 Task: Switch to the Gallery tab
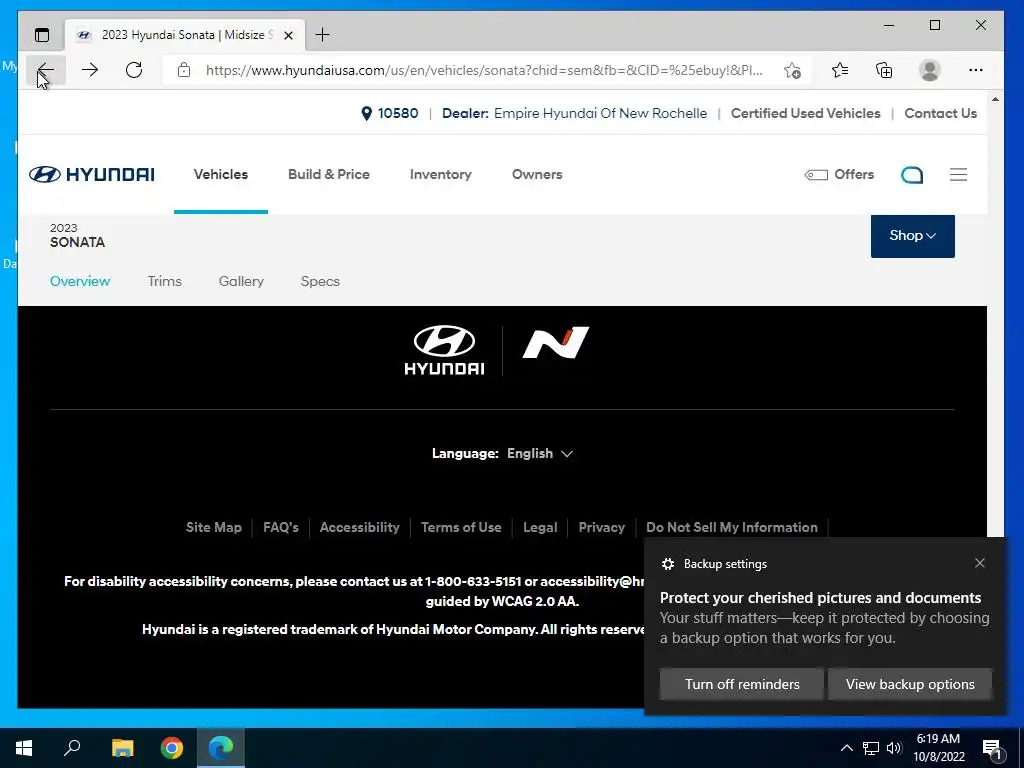click(x=241, y=281)
